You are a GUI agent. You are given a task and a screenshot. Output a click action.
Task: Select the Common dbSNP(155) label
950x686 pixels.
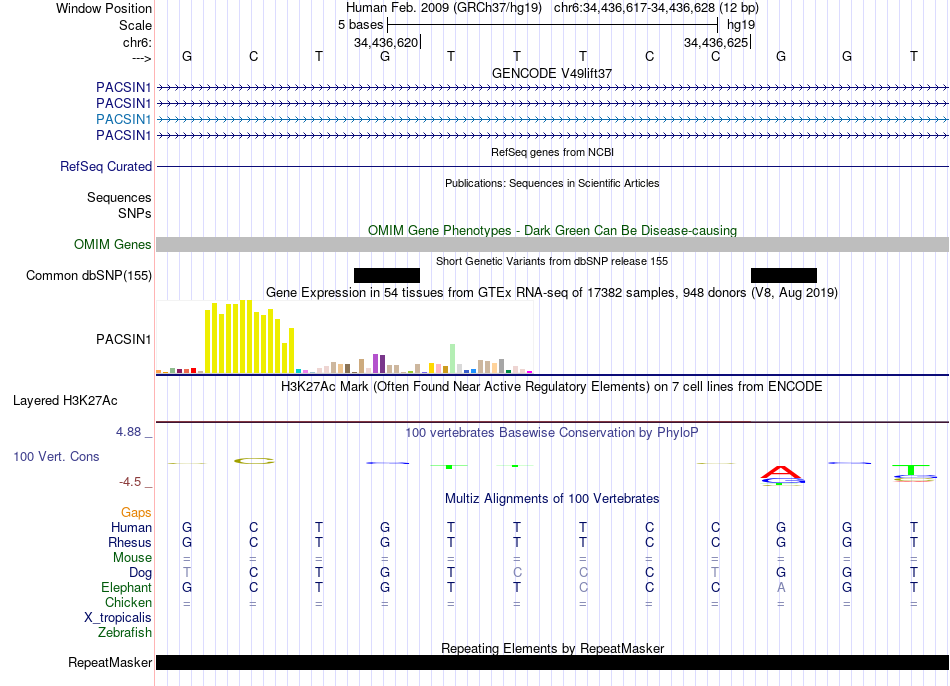(88, 276)
